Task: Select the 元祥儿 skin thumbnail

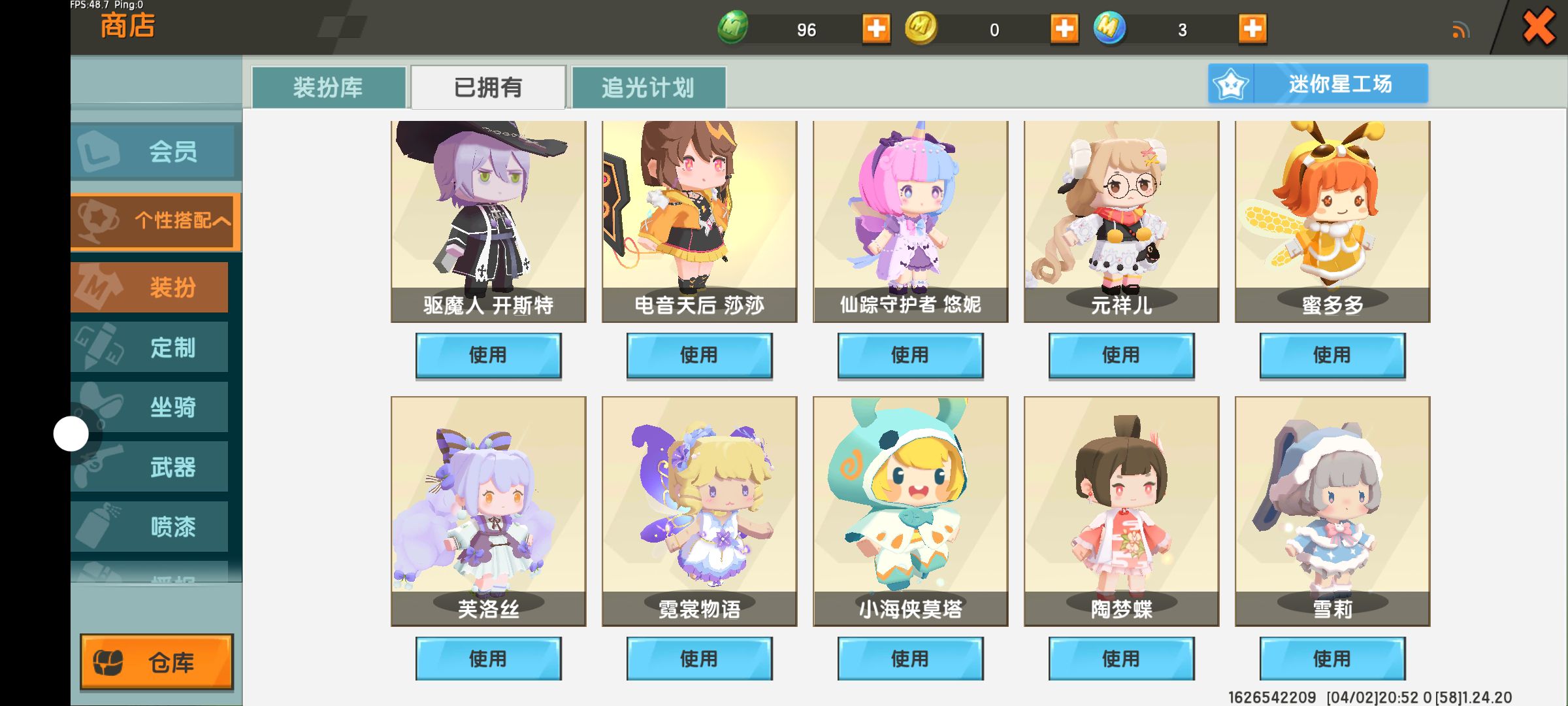Action: pos(1121,221)
